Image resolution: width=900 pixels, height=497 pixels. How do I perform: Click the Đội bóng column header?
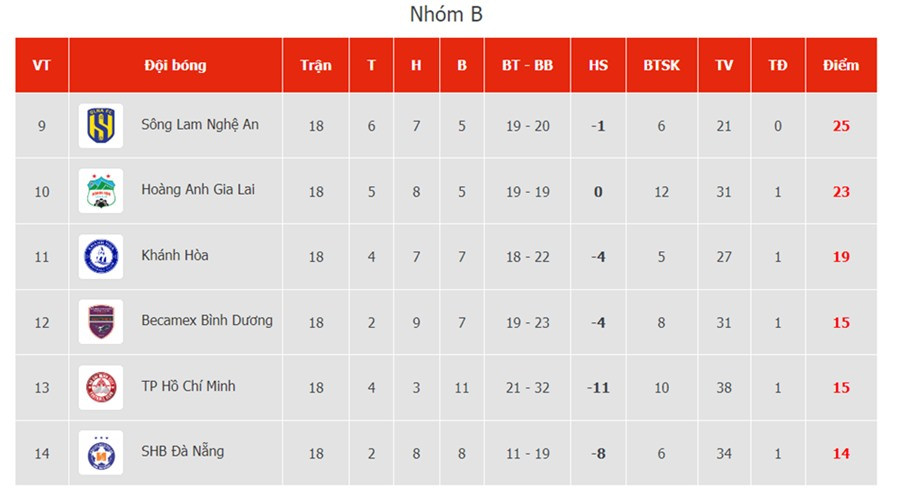(175, 65)
